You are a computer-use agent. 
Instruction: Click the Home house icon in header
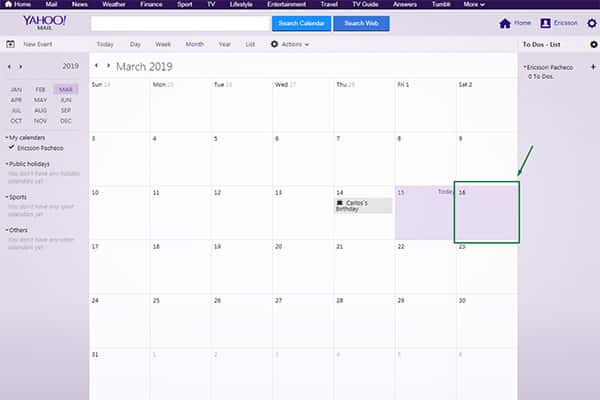[505, 24]
